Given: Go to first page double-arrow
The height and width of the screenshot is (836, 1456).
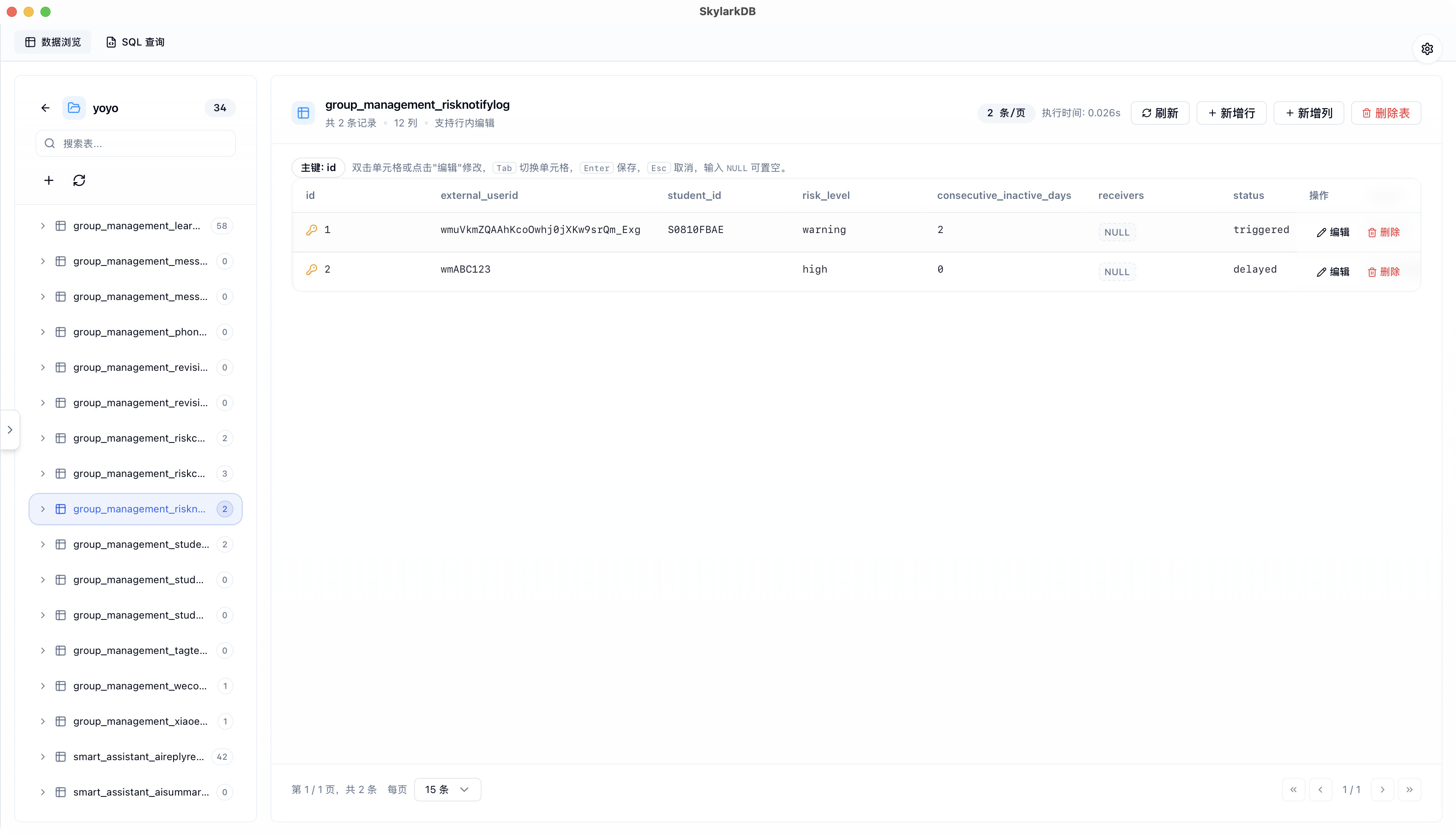Looking at the screenshot, I should point(1293,790).
